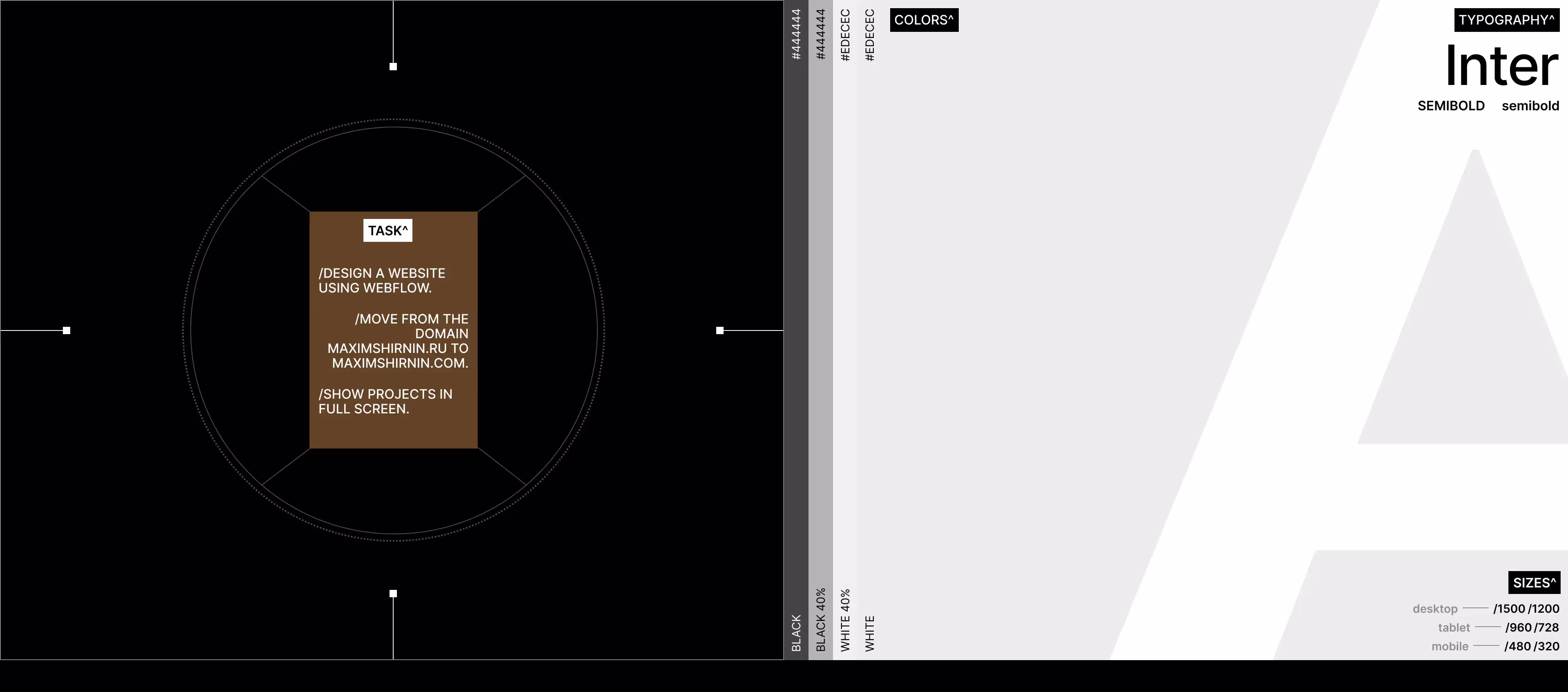
Task: Click the '/480' mobile size value
Action: pos(1517,646)
